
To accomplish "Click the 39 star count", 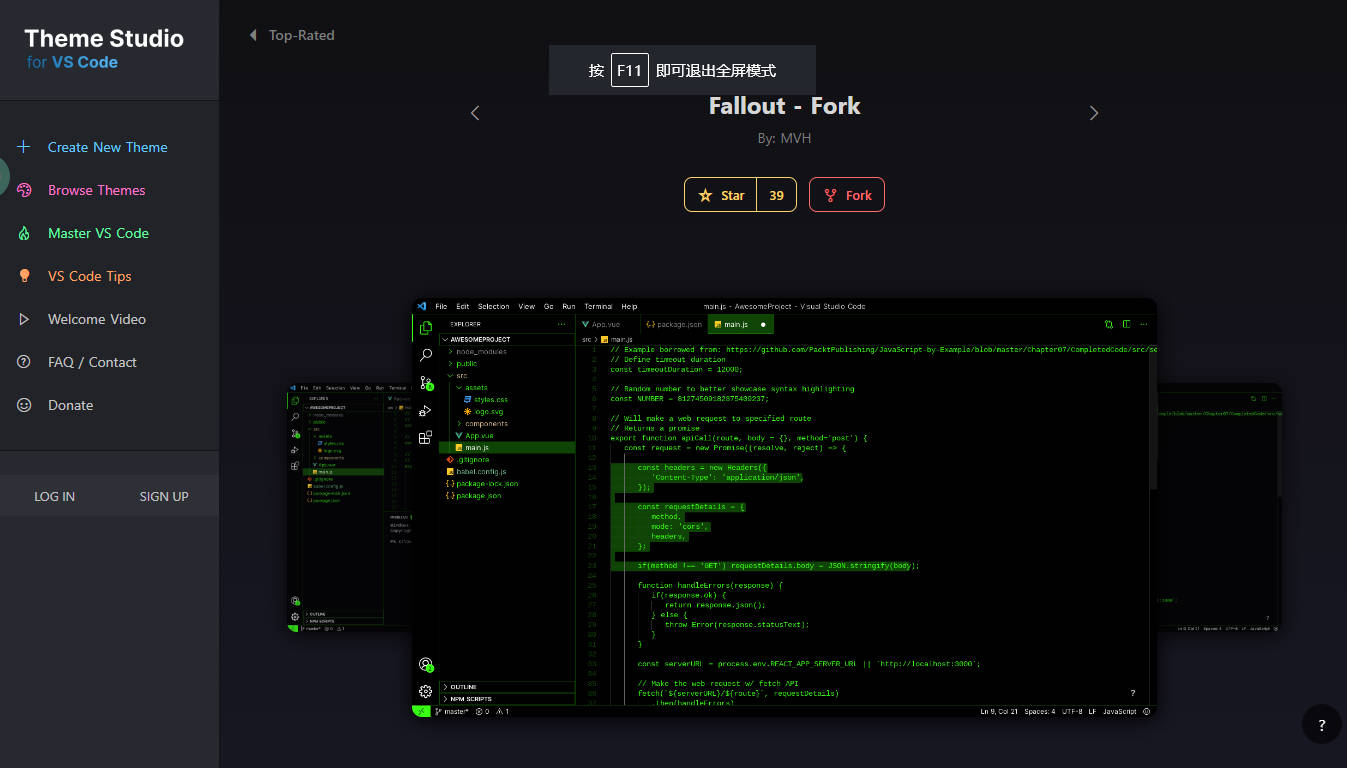I will coord(777,195).
